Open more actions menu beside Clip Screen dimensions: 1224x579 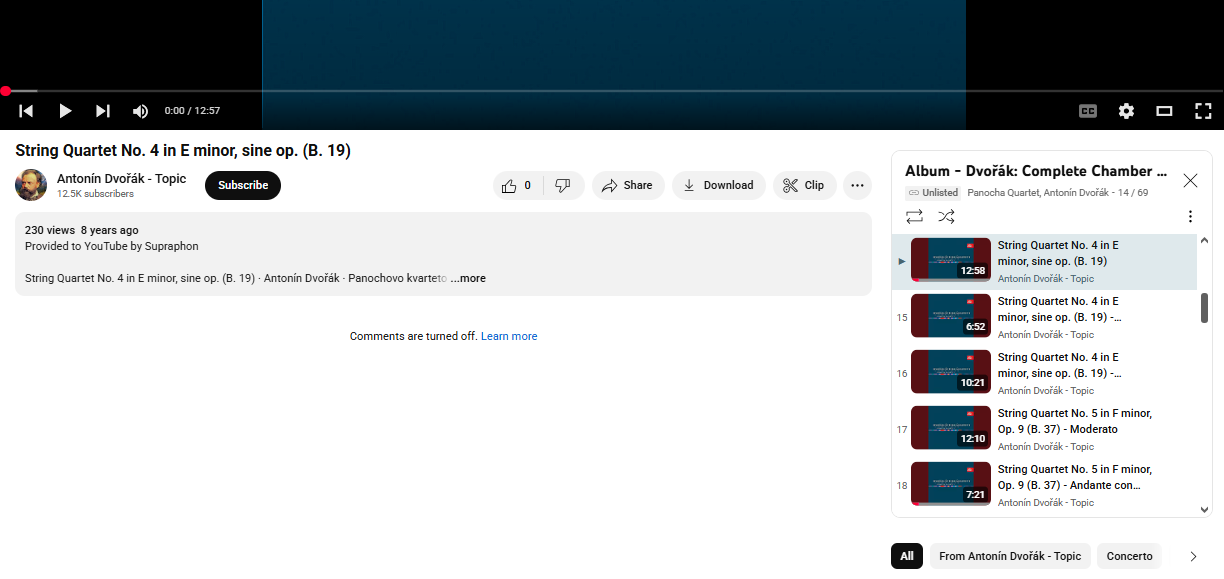[857, 185]
